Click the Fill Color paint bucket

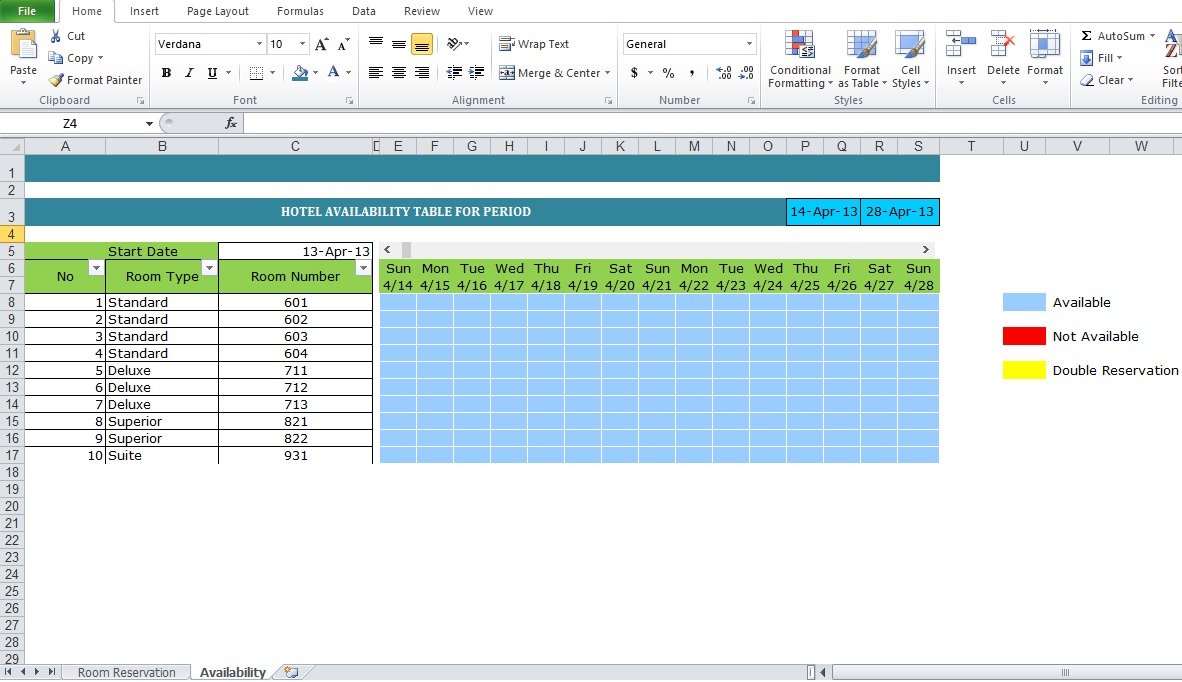click(x=300, y=73)
